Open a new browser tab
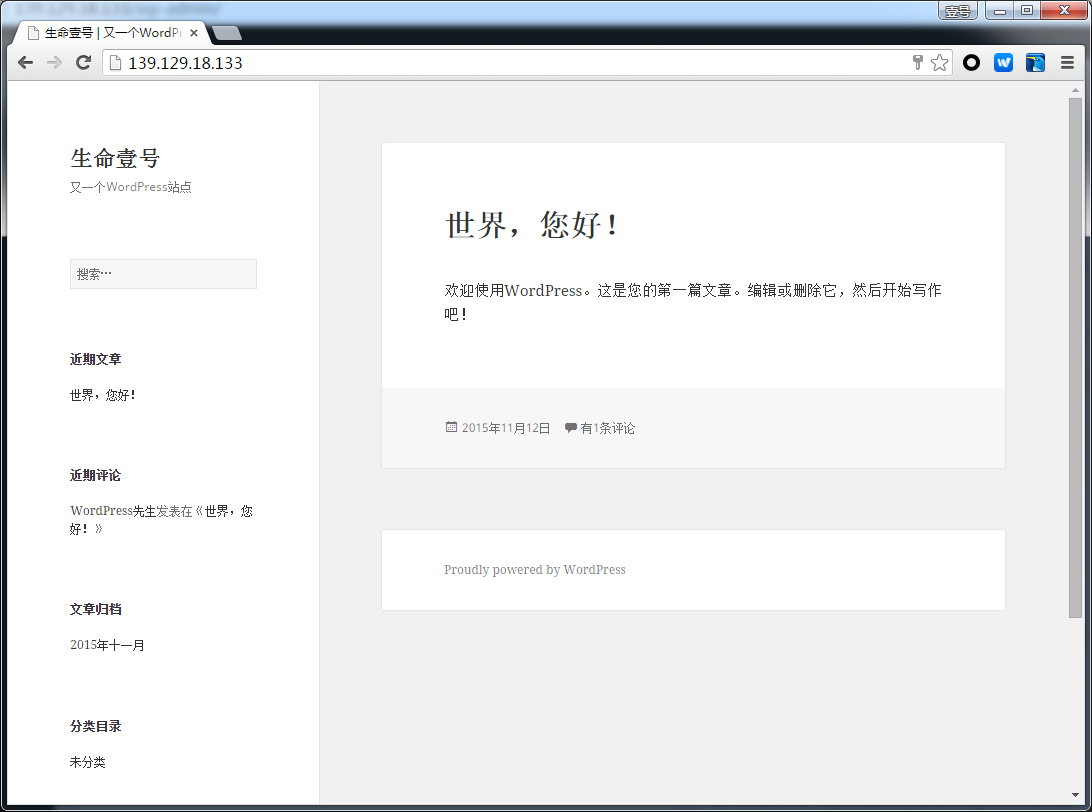 227,34
